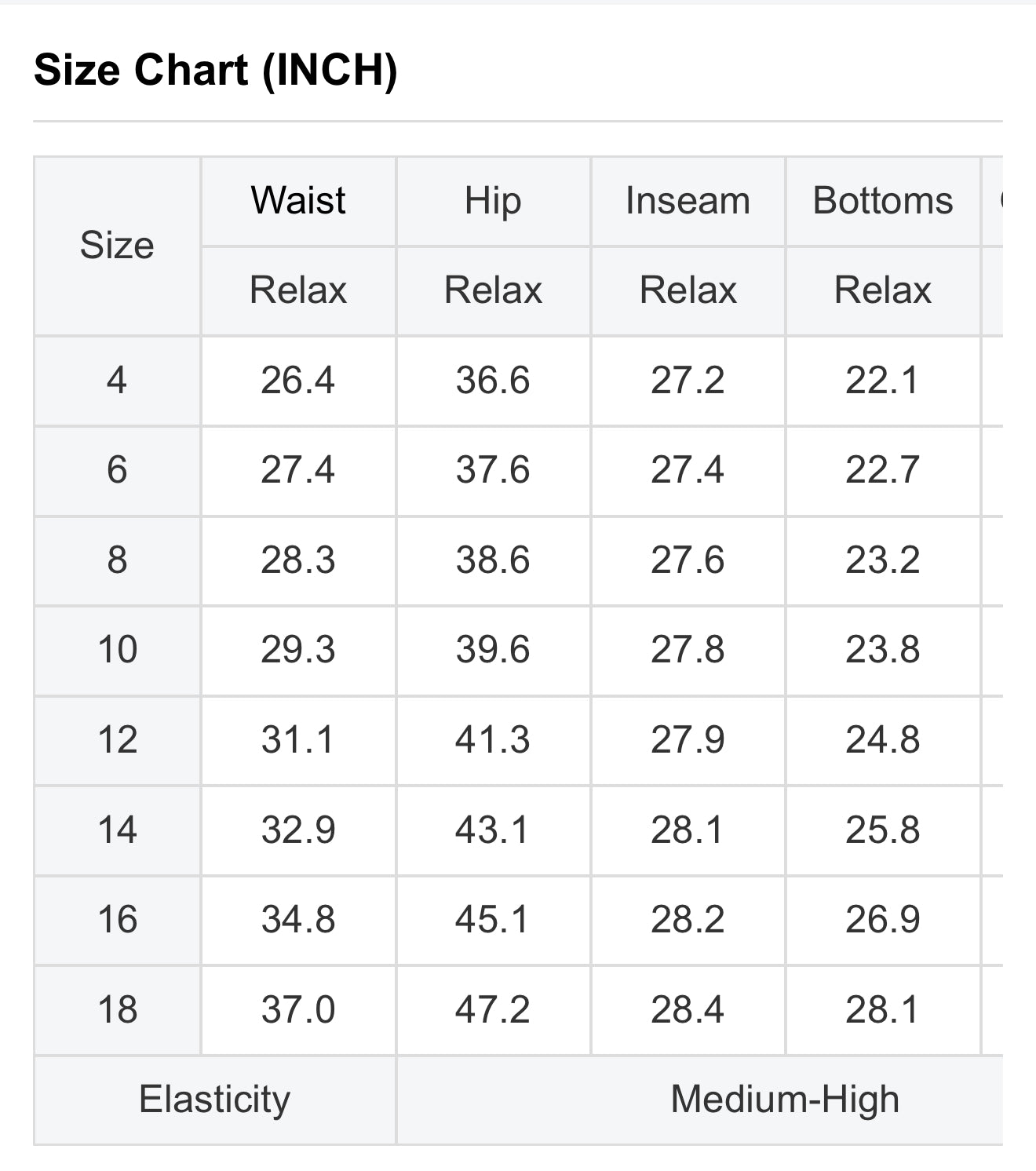
Task: Click the size 8 row label
Action: [x=117, y=560]
